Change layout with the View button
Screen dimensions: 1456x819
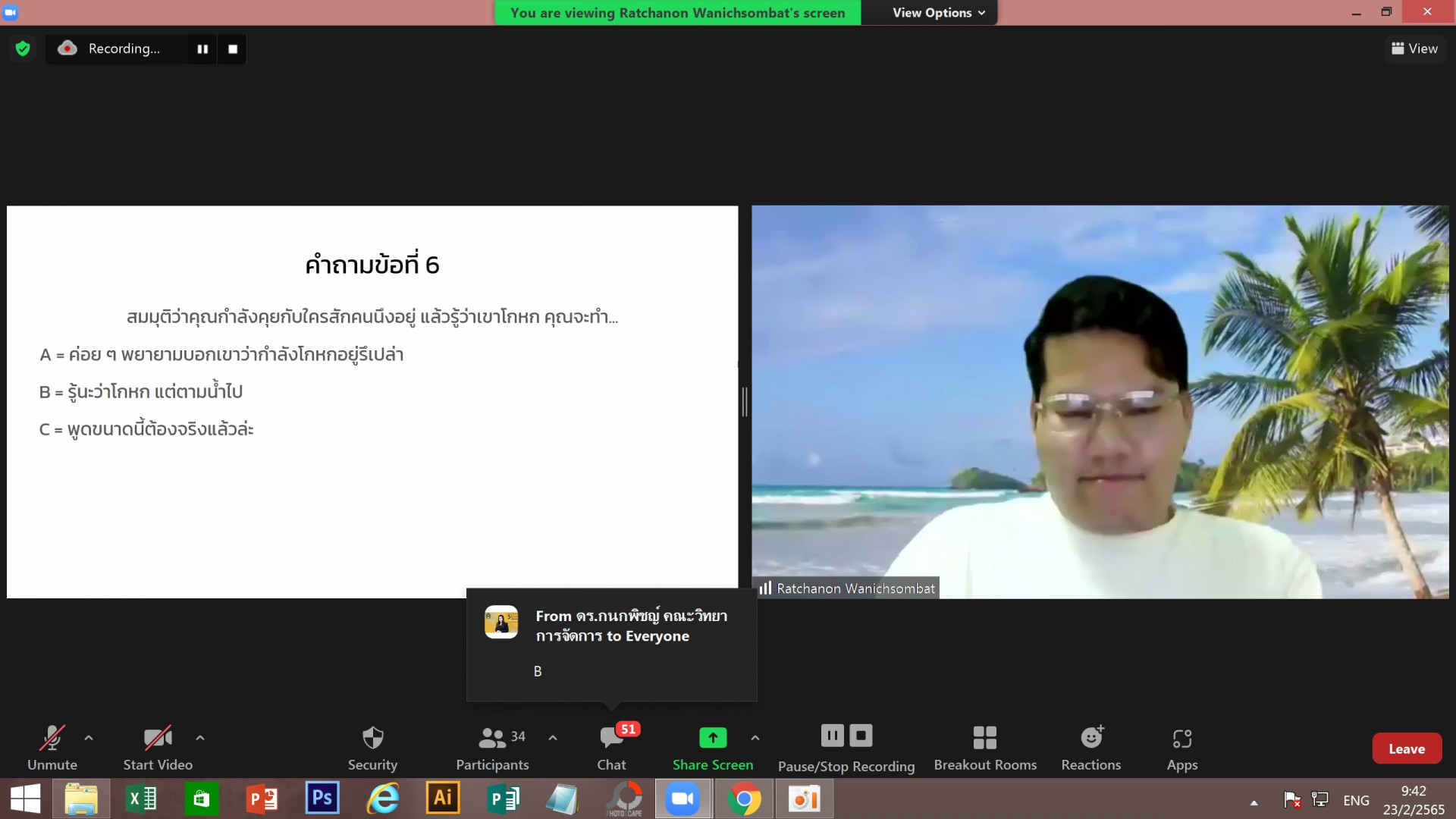coord(1415,49)
